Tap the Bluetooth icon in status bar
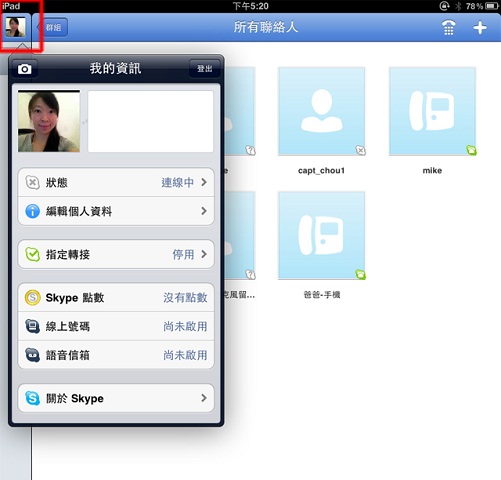The width and height of the screenshot is (501, 480). pos(458,6)
